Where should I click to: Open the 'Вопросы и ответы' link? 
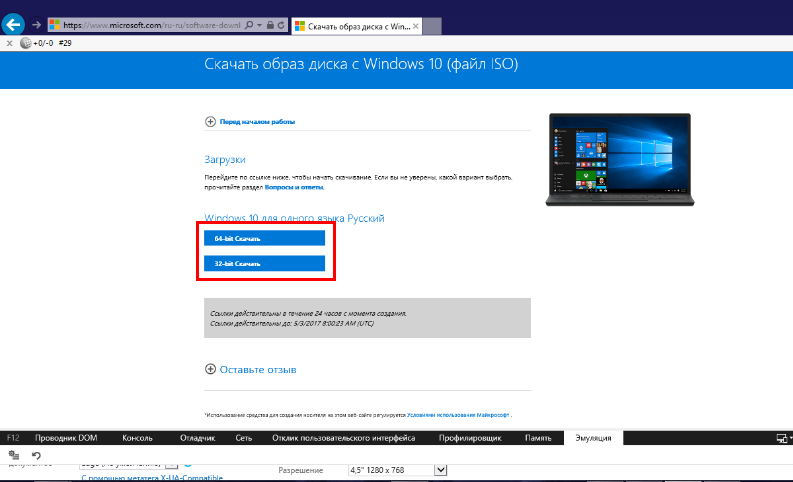coord(294,187)
